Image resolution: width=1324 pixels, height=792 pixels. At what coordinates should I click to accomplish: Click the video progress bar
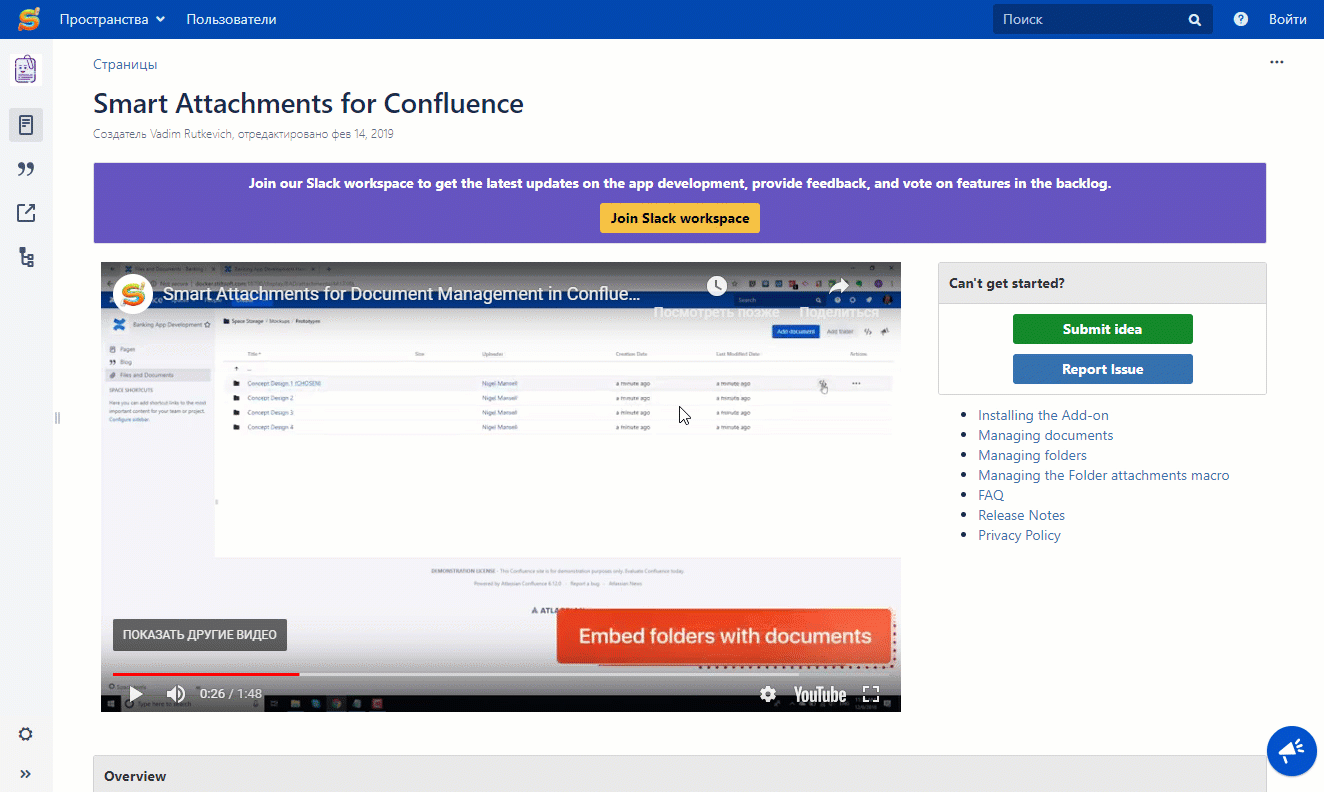[500, 674]
